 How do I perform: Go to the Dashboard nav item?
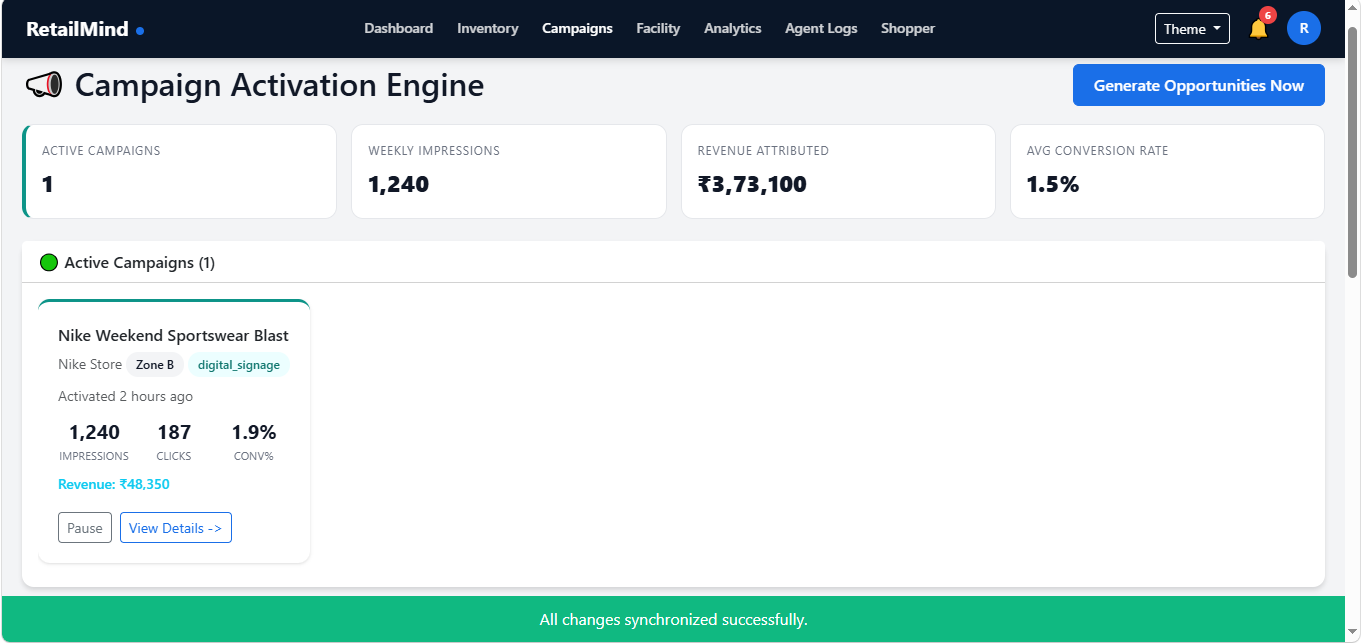[x=398, y=29]
